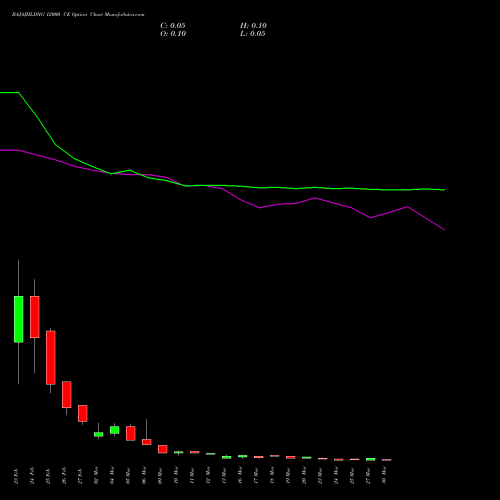Click the '26 Feb' date axis label
Viewport: 500px width, 500px height.
(64, 476)
